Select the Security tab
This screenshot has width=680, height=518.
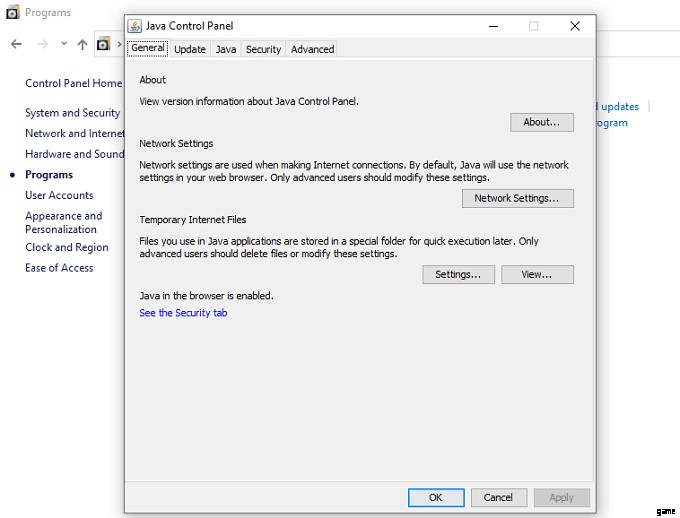click(x=263, y=49)
